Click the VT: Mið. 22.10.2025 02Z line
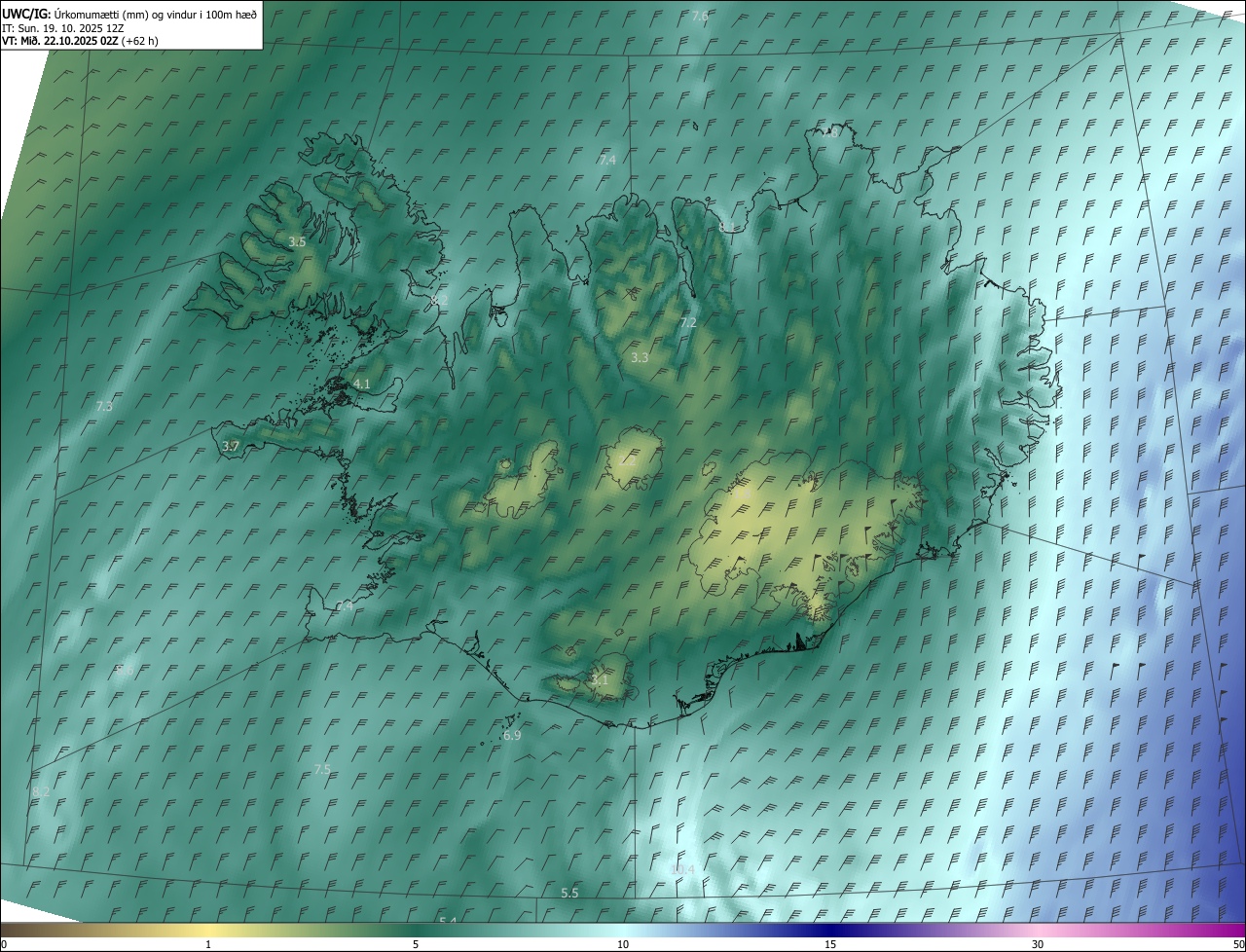 (80, 40)
